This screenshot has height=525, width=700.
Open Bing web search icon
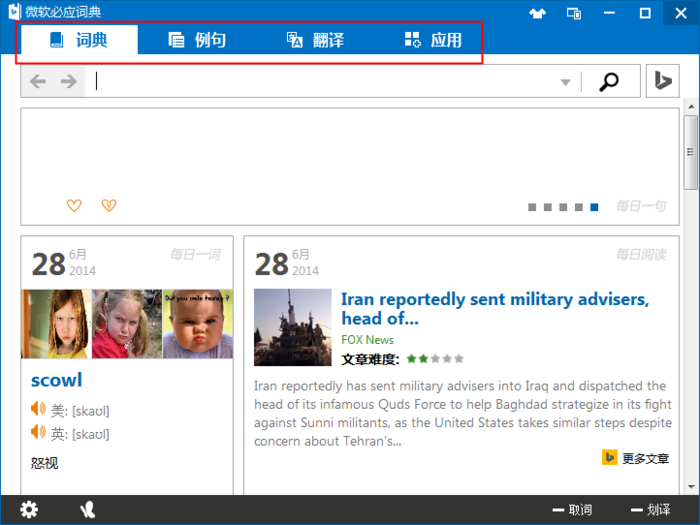pyautogui.click(x=662, y=82)
